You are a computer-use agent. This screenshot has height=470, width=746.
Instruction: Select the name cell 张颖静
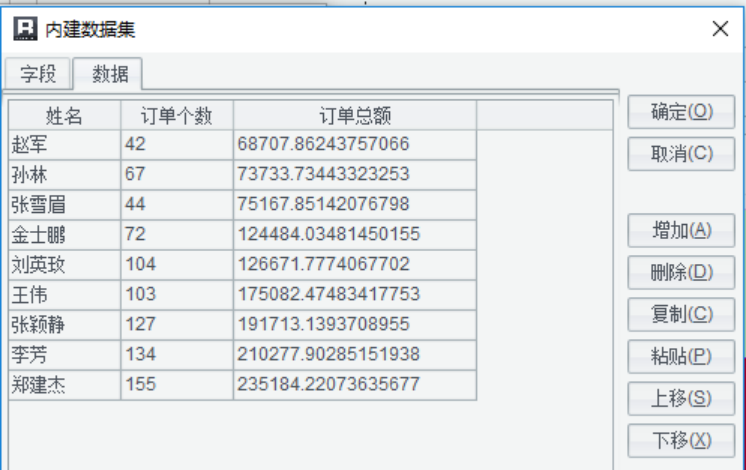point(64,324)
